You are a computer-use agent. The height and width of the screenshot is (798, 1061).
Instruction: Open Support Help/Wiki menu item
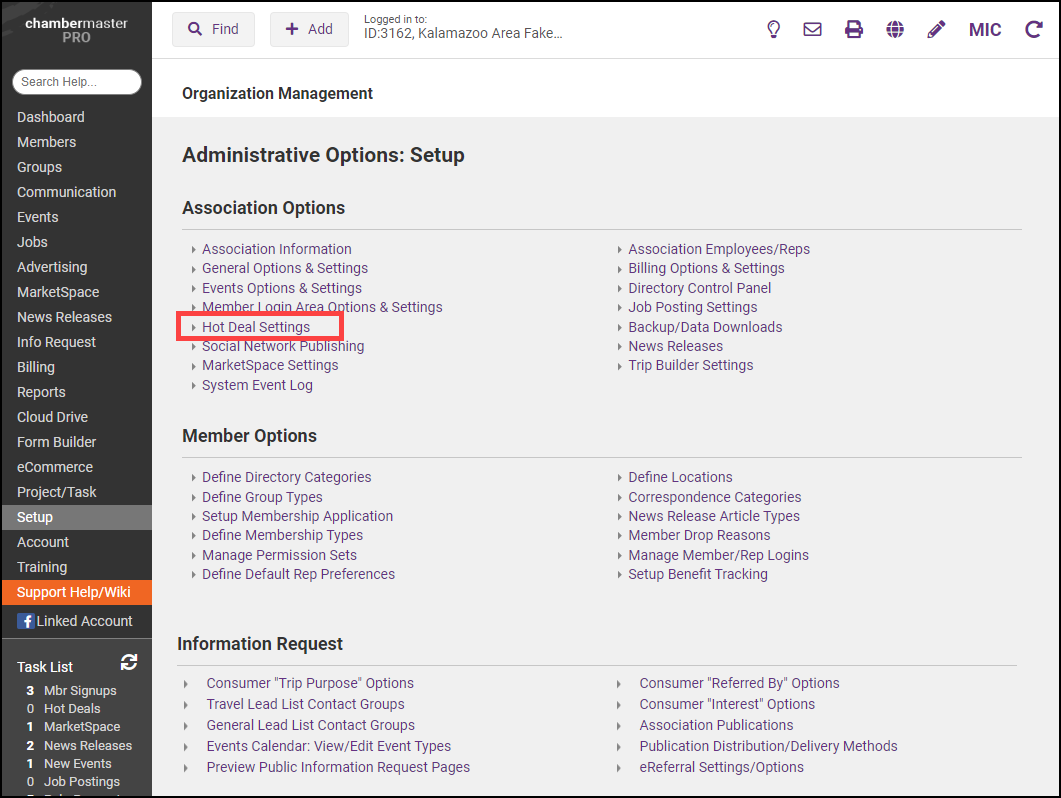pyautogui.click(x=74, y=592)
